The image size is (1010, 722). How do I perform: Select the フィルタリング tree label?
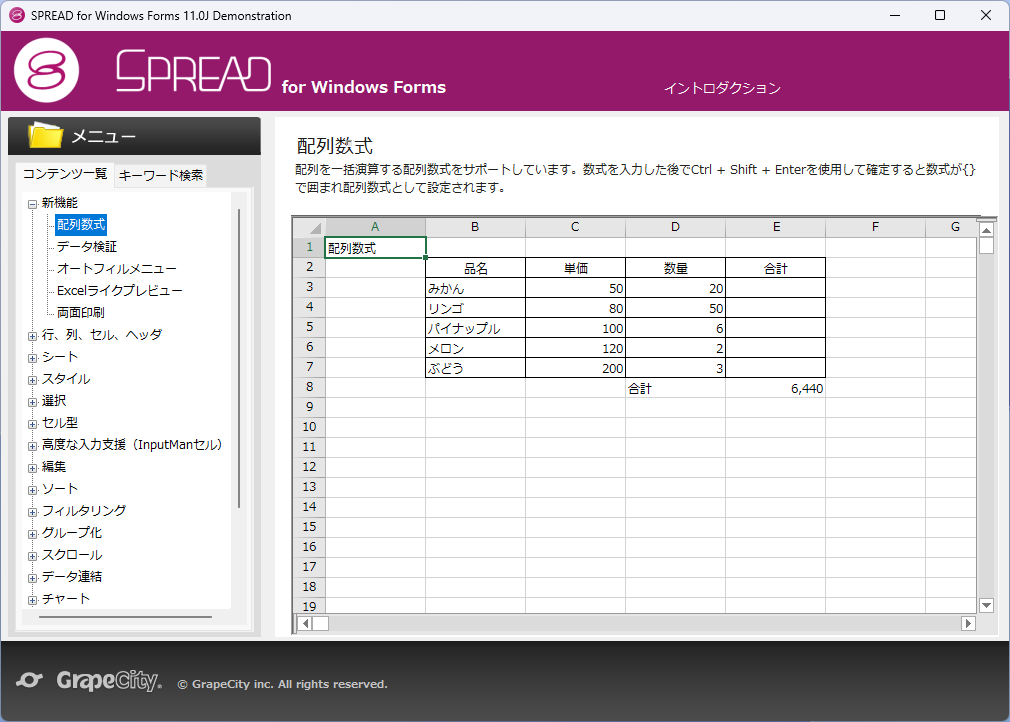click(x=84, y=511)
